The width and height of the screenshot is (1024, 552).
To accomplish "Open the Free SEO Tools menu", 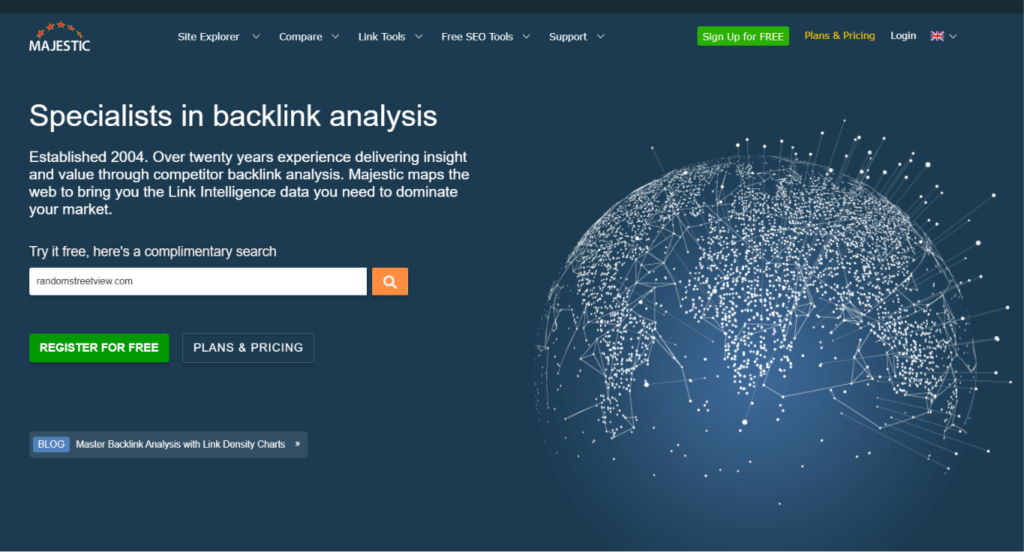I will click(477, 37).
